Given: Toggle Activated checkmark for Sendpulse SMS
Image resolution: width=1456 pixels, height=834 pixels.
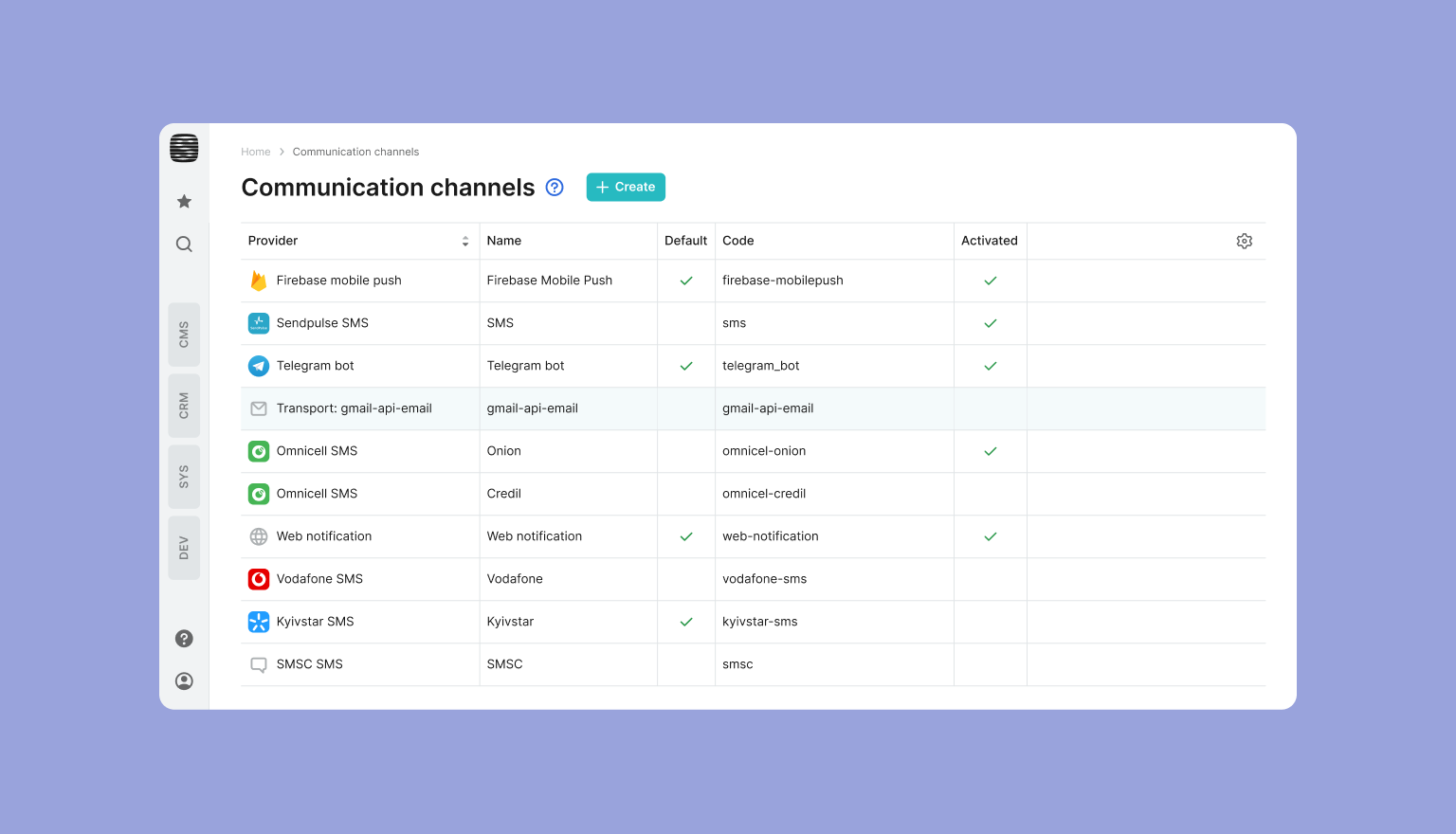Looking at the screenshot, I should [990, 323].
